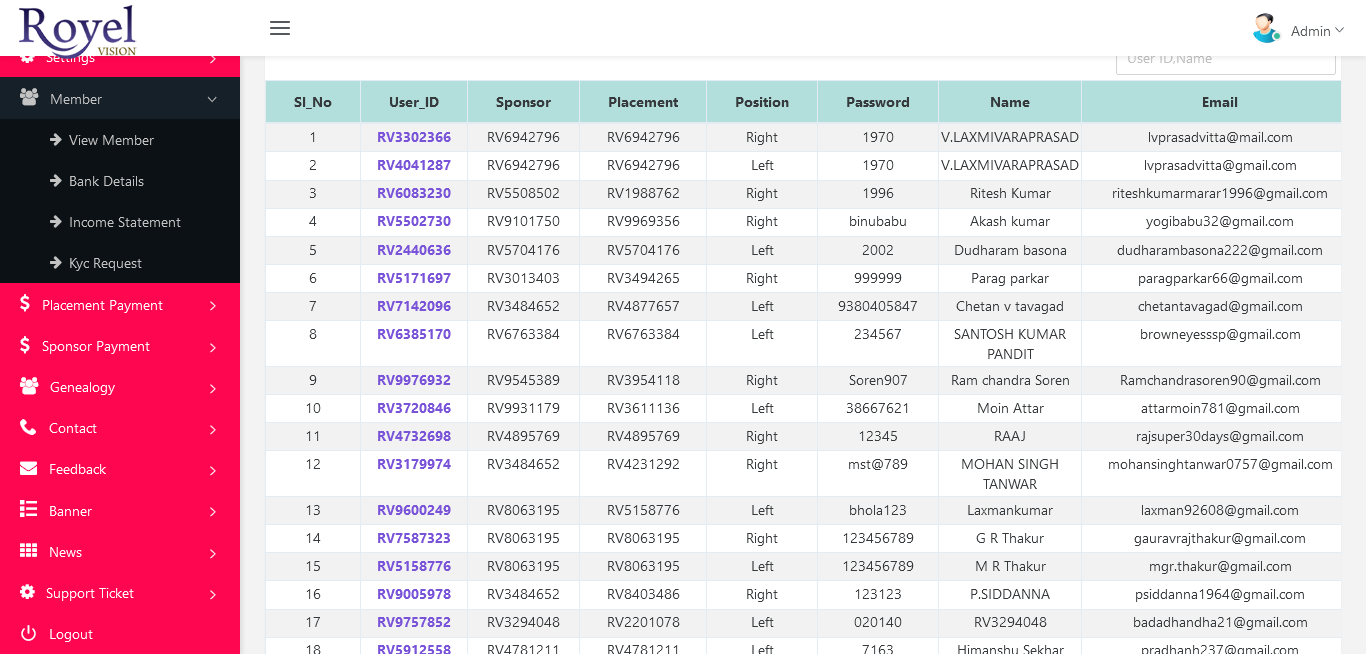Screen dimensions: 1366x654
Task: Open user link RV7587323
Action: click(414, 538)
